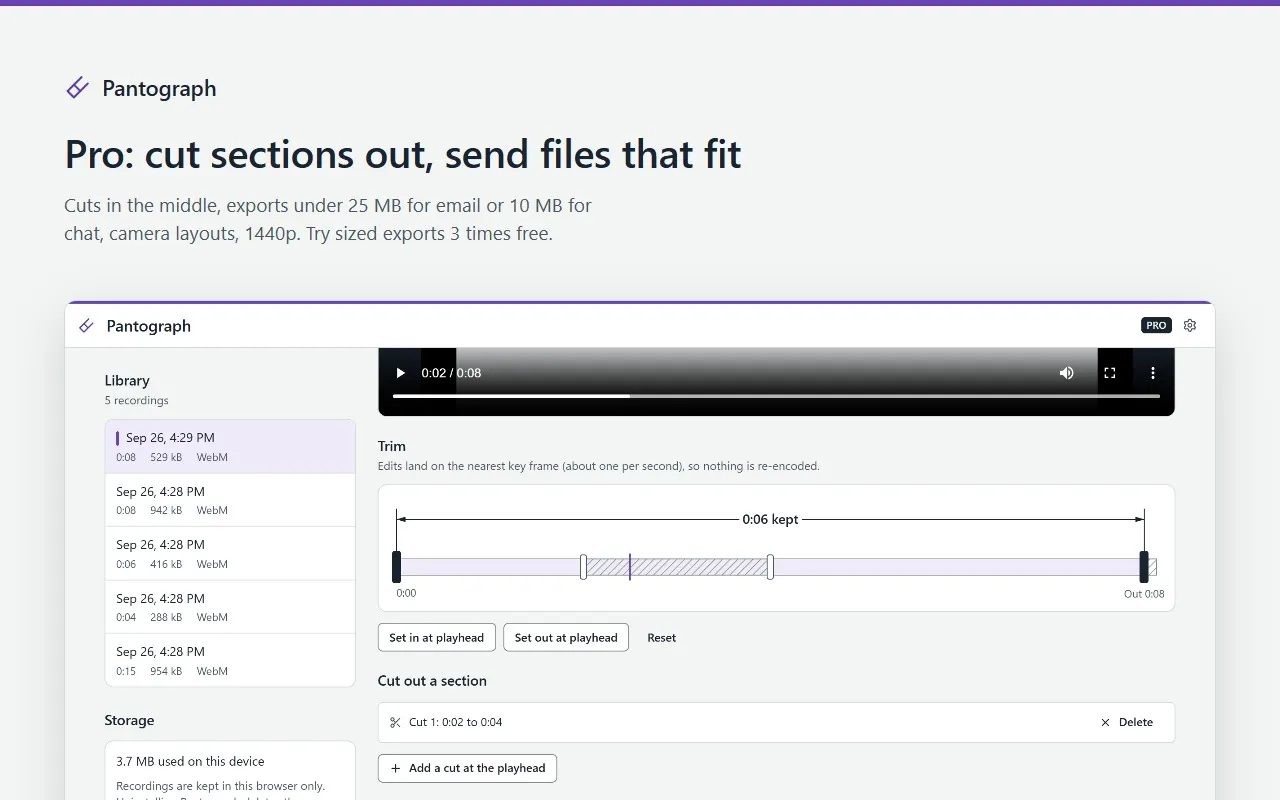Seek using the video progress bar

click(x=776, y=396)
